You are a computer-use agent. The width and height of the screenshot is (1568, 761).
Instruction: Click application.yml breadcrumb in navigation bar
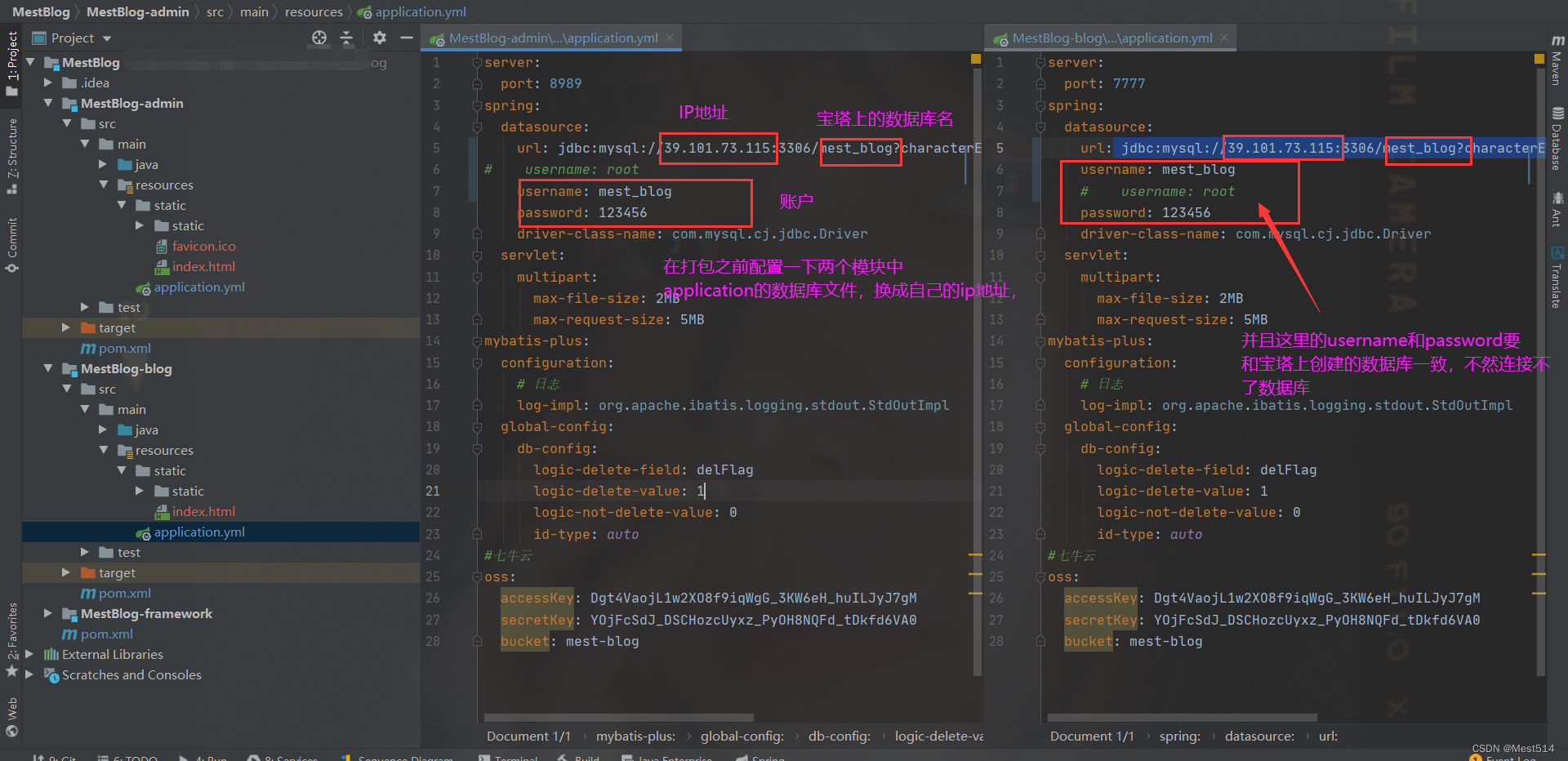pyautogui.click(x=412, y=11)
